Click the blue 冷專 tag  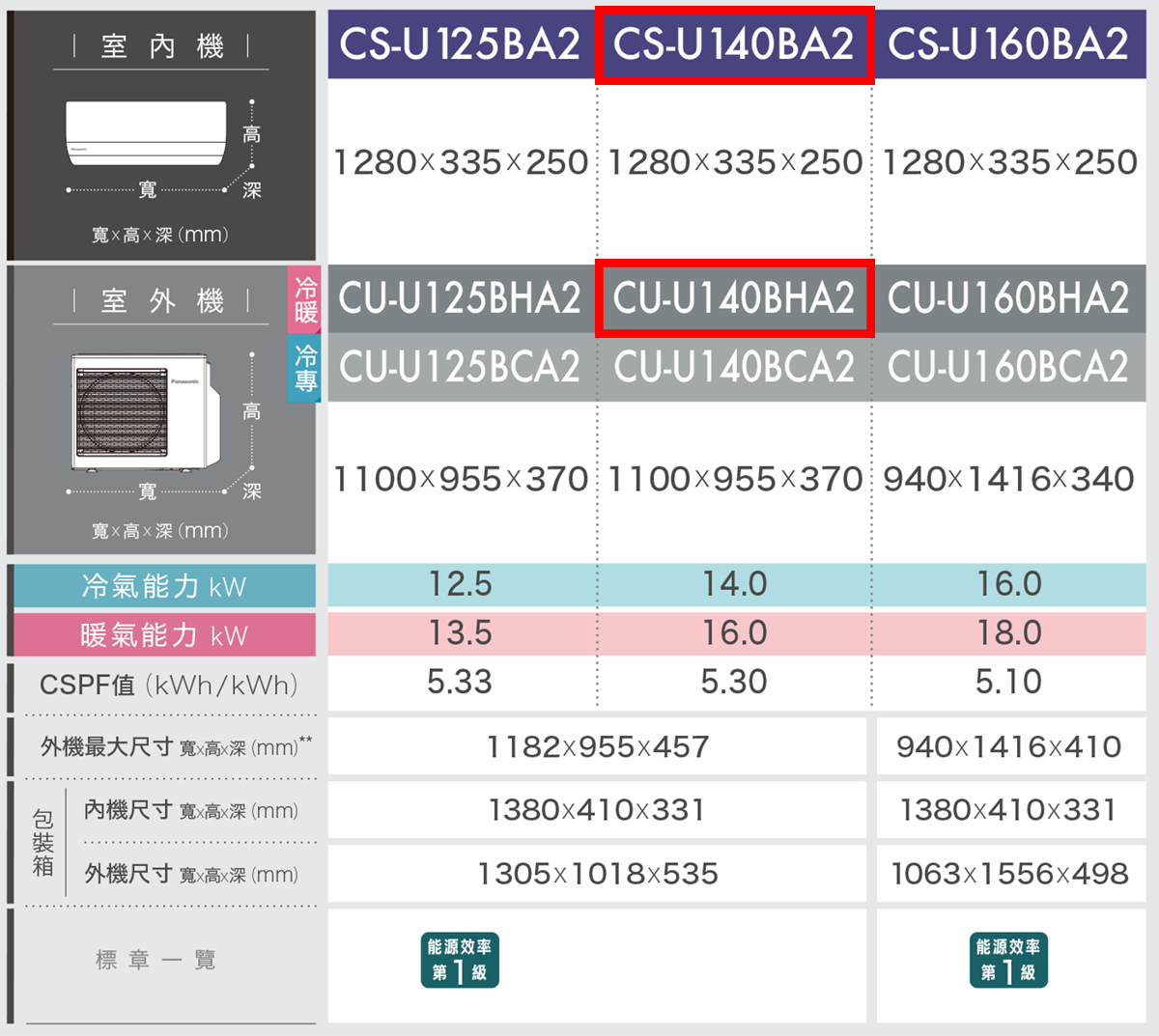click(305, 368)
